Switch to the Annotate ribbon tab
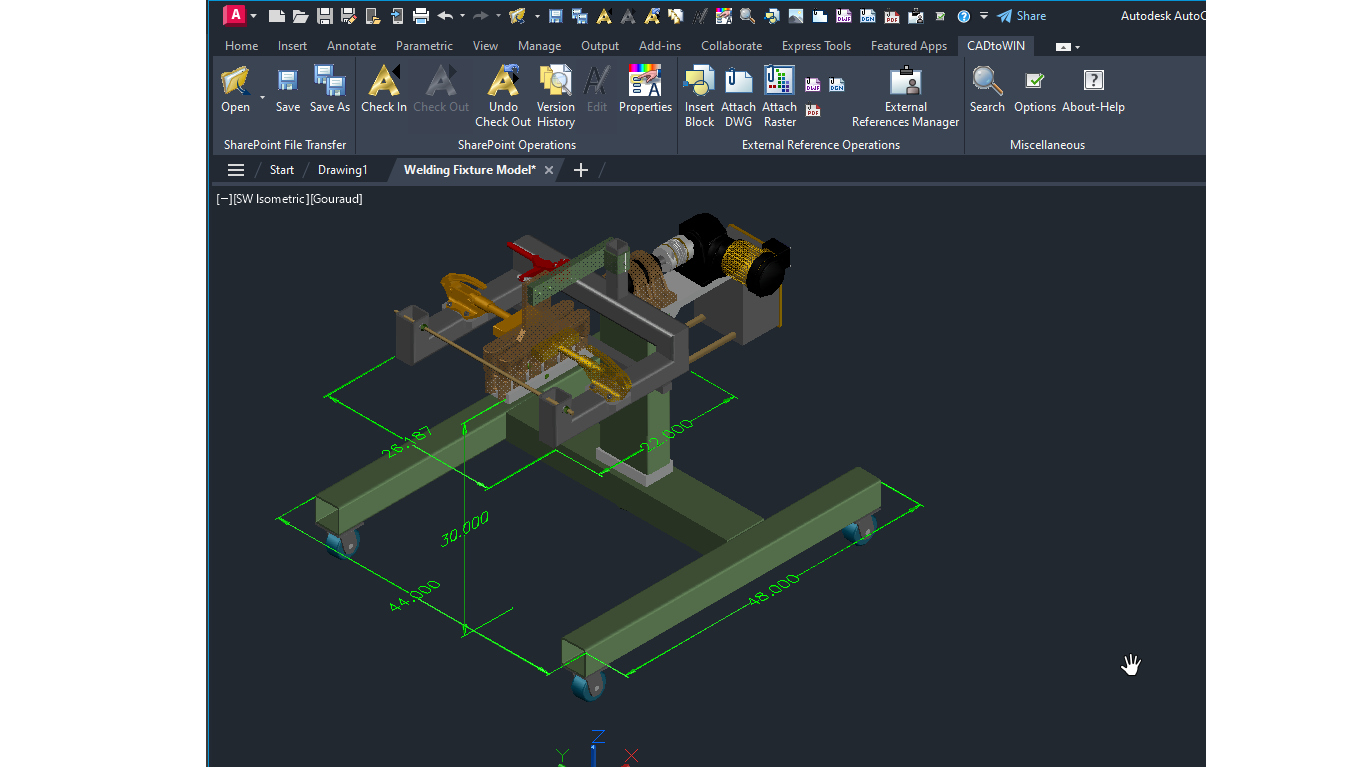Screen dimensions: 1366x768 (x=351, y=46)
